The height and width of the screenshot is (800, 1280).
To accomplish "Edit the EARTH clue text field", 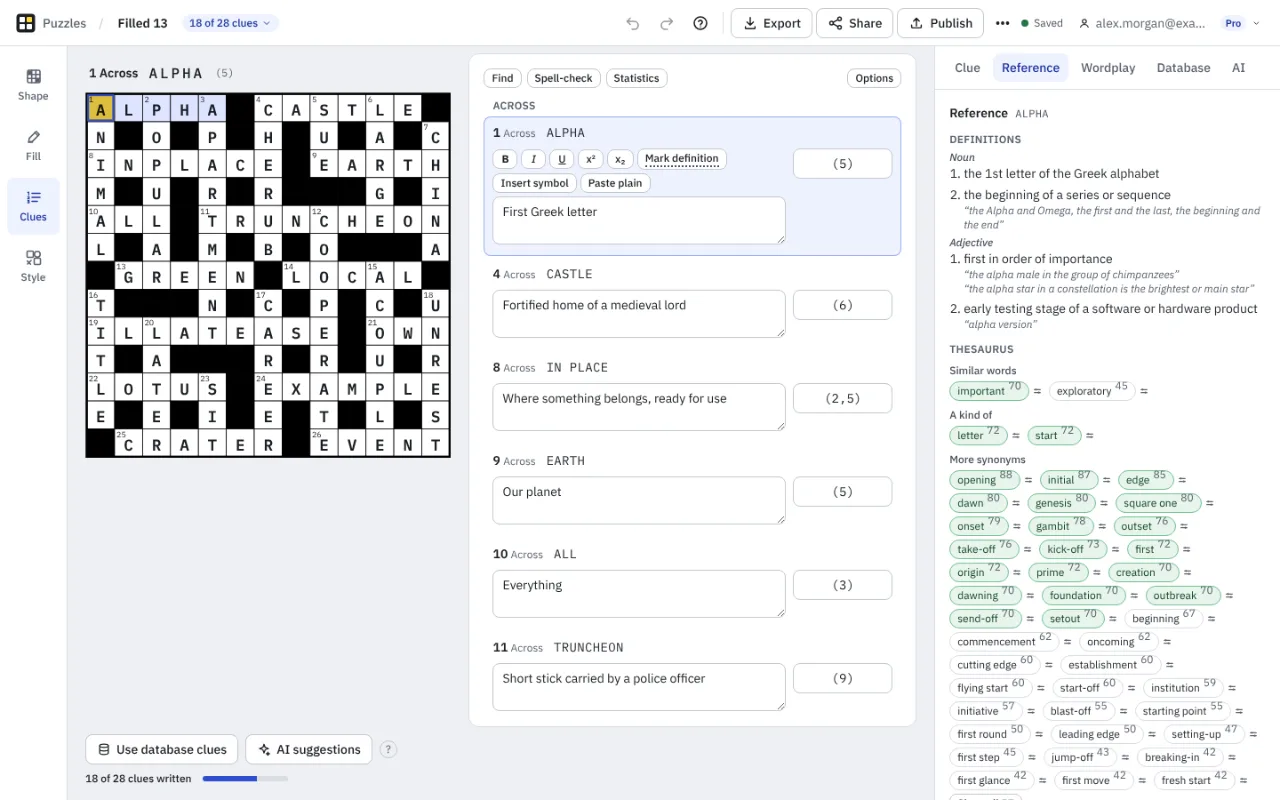I will point(639,500).
